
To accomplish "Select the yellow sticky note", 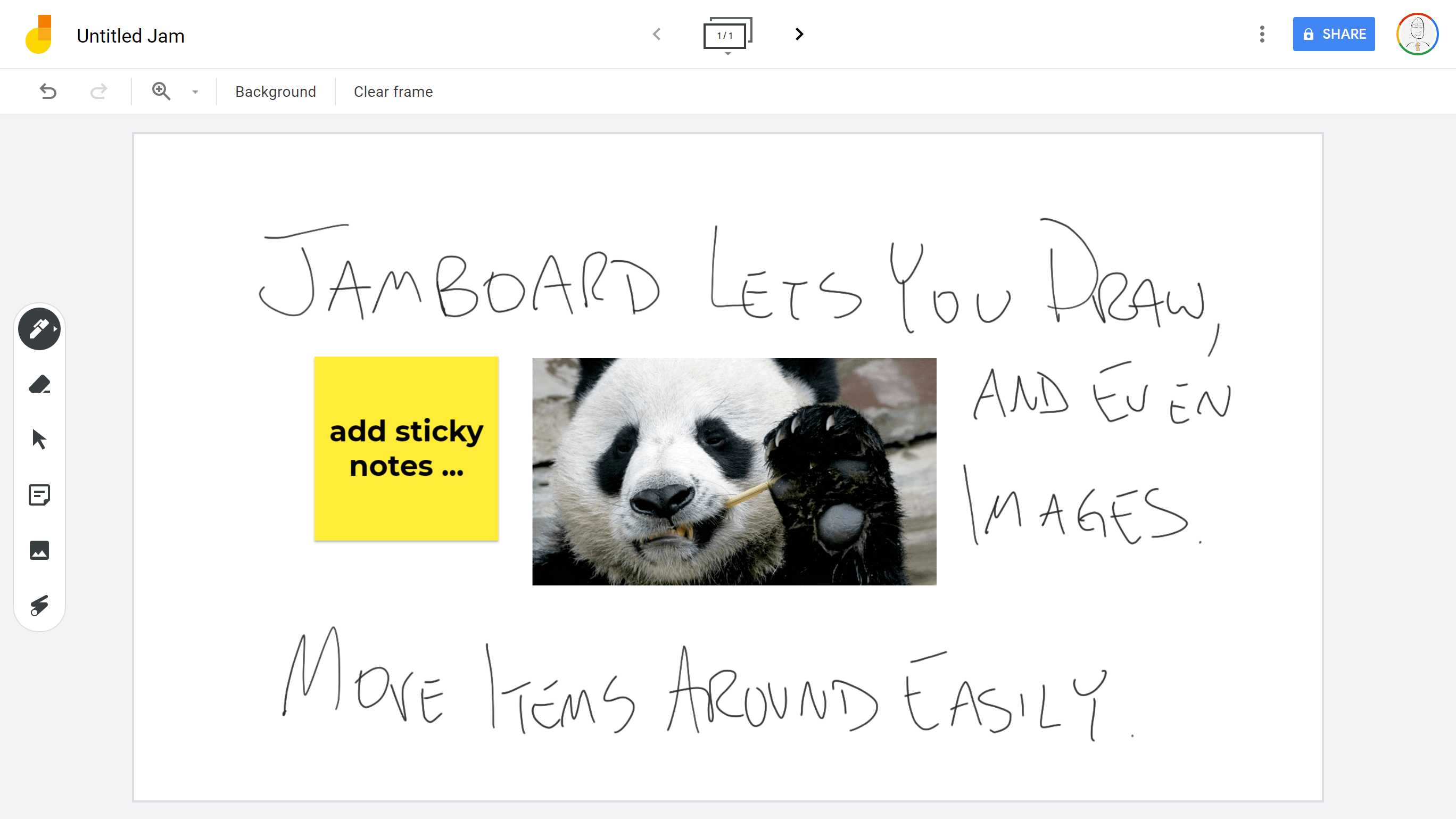I will coord(406,448).
